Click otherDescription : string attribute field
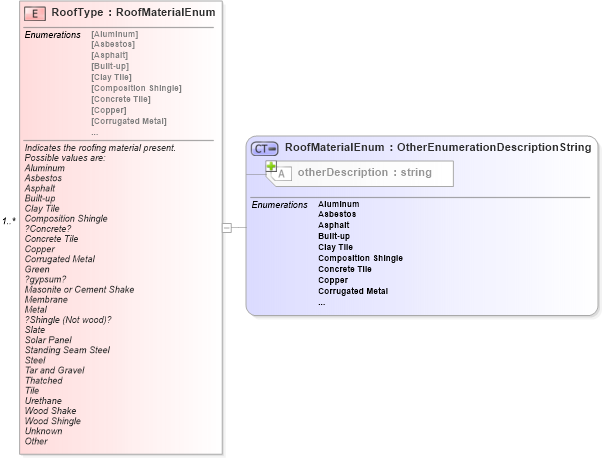 361,173
